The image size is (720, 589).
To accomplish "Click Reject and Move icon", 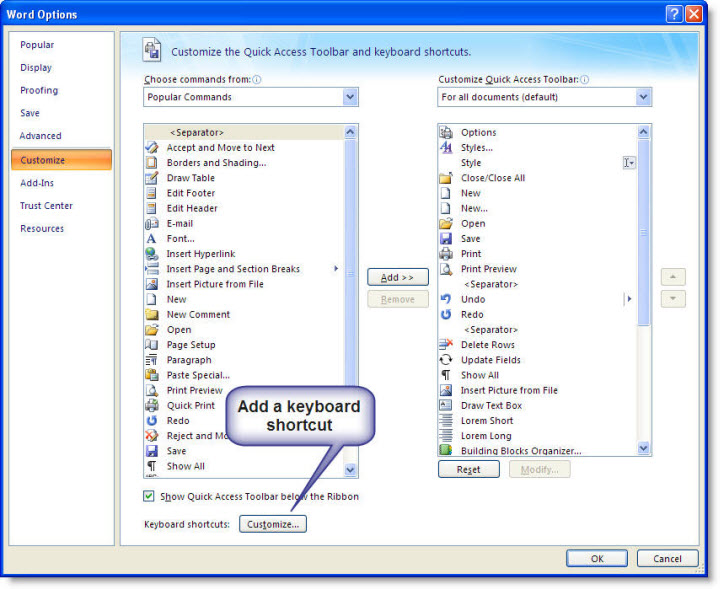I will (152, 436).
